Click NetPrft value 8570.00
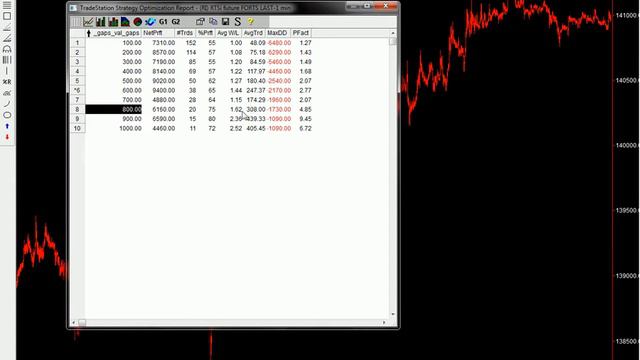The width and height of the screenshot is (640, 360). [x=164, y=52]
